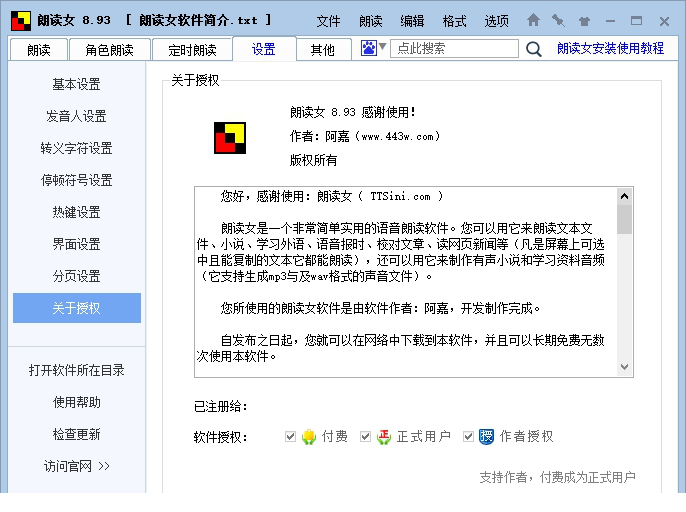Click 使用帮助 in the sidebar
The height and width of the screenshot is (512, 686).
(77, 402)
